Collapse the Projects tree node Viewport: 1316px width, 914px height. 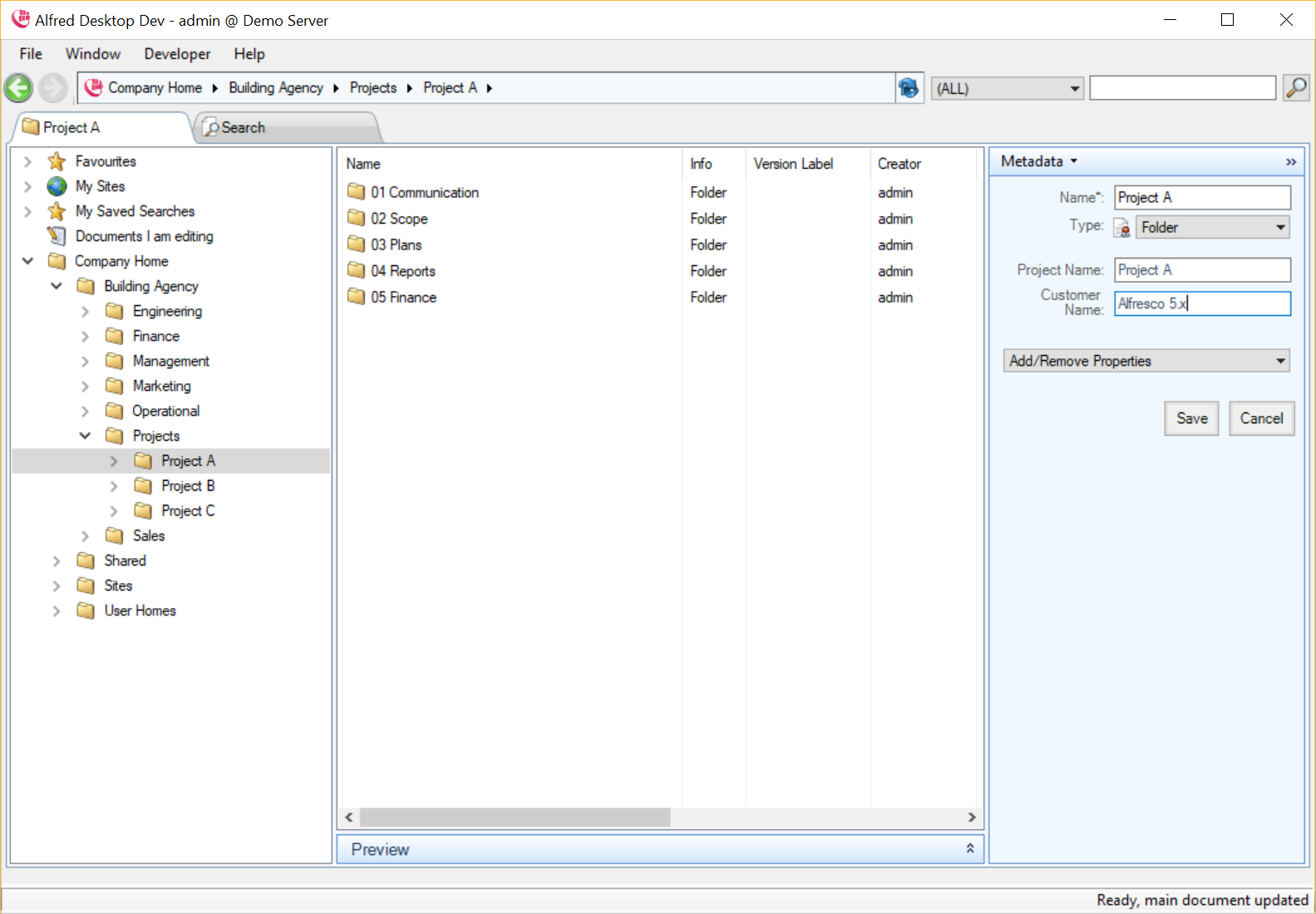click(85, 436)
